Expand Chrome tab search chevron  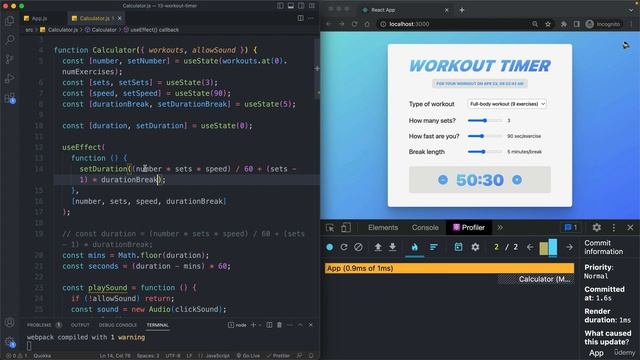click(631, 9)
